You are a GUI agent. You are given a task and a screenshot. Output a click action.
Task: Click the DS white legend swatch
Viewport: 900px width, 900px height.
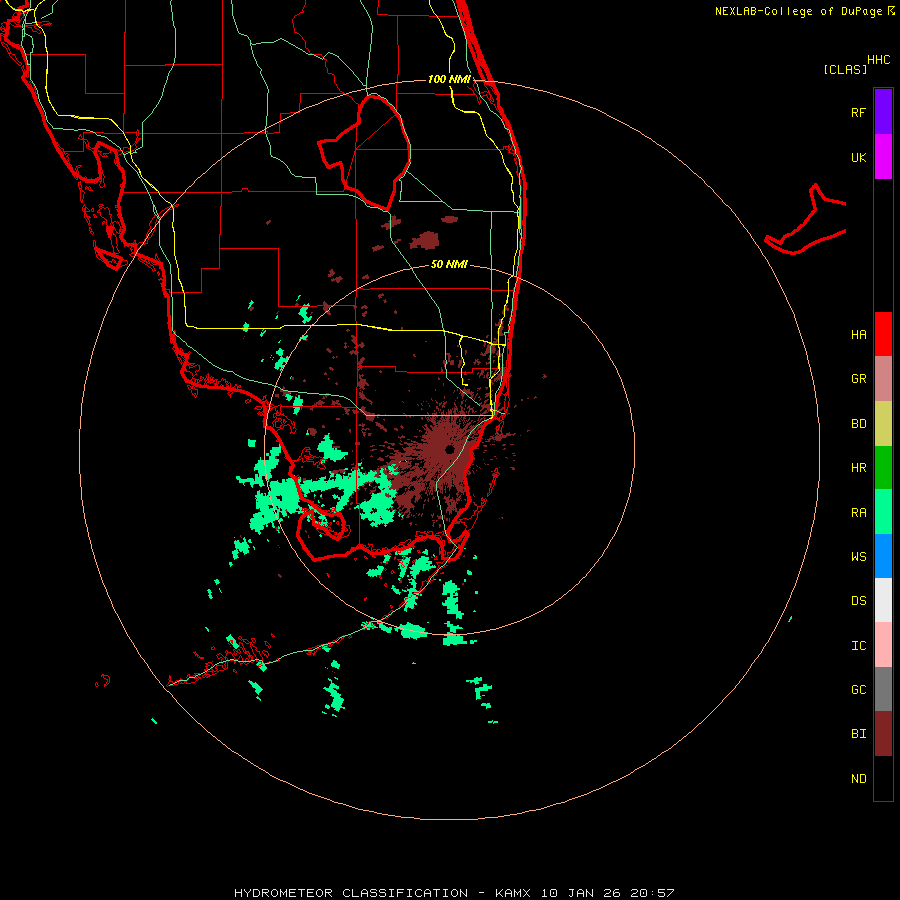click(883, 600)
